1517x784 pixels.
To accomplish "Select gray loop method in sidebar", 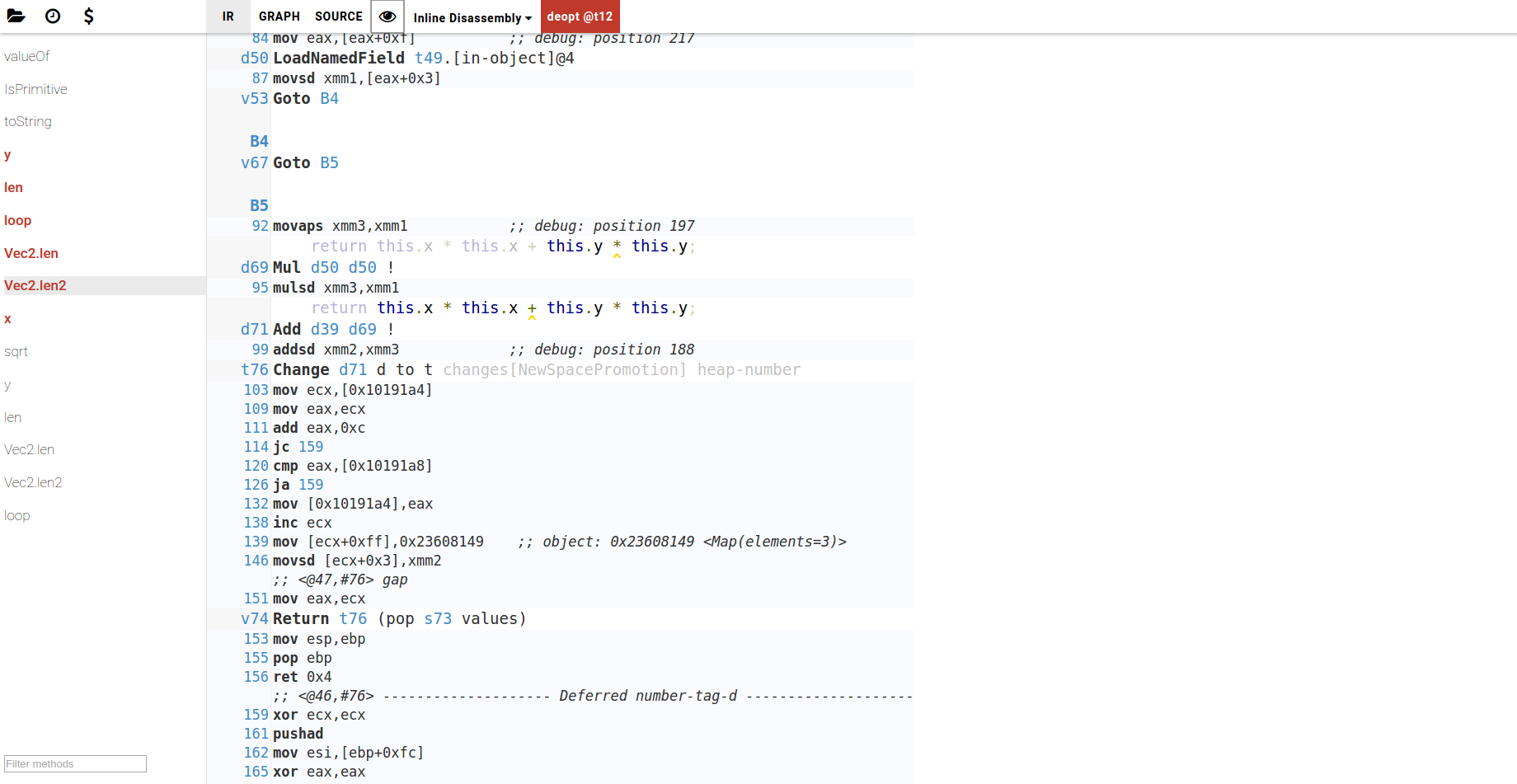I will (x=16, y=515).
